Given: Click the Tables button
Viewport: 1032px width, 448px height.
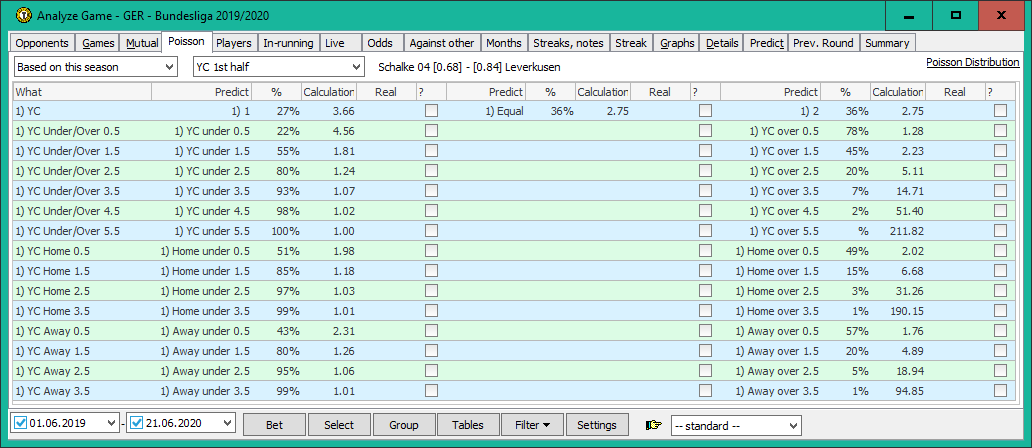Looking at the screenshot, I should coord(468,425).
